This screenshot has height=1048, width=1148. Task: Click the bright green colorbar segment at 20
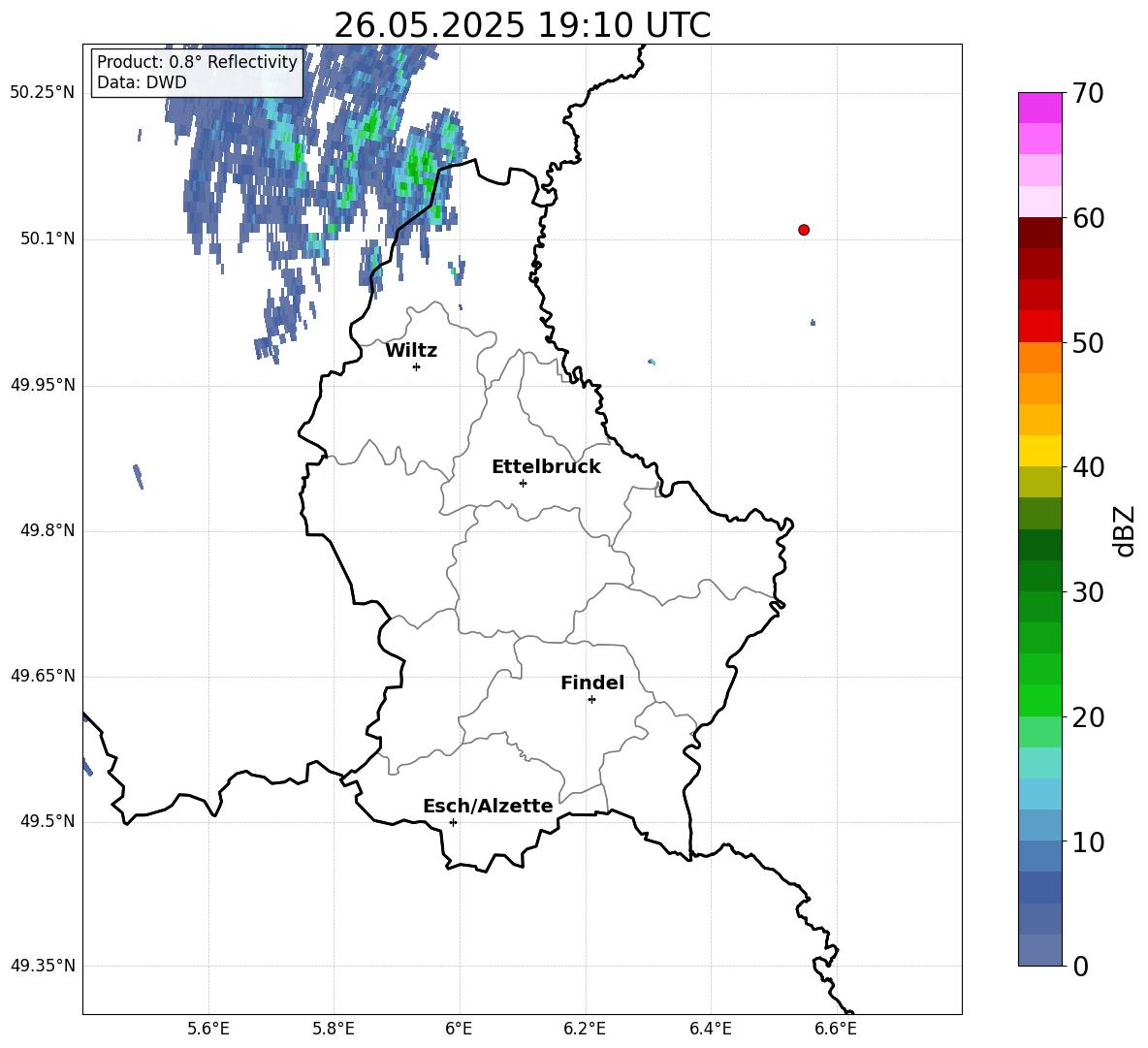click(1040, 700)
